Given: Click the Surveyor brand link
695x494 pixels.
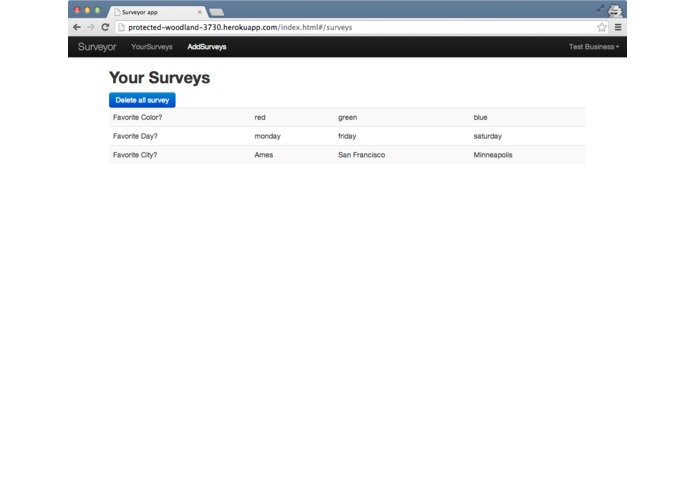Looking at the screenshot, I should (97, 47).
